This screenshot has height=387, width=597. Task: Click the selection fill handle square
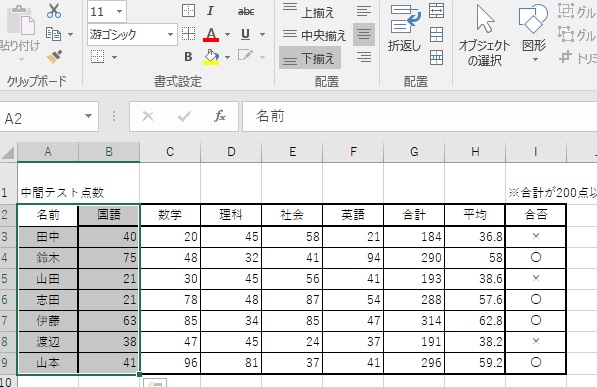pos(139,374)
